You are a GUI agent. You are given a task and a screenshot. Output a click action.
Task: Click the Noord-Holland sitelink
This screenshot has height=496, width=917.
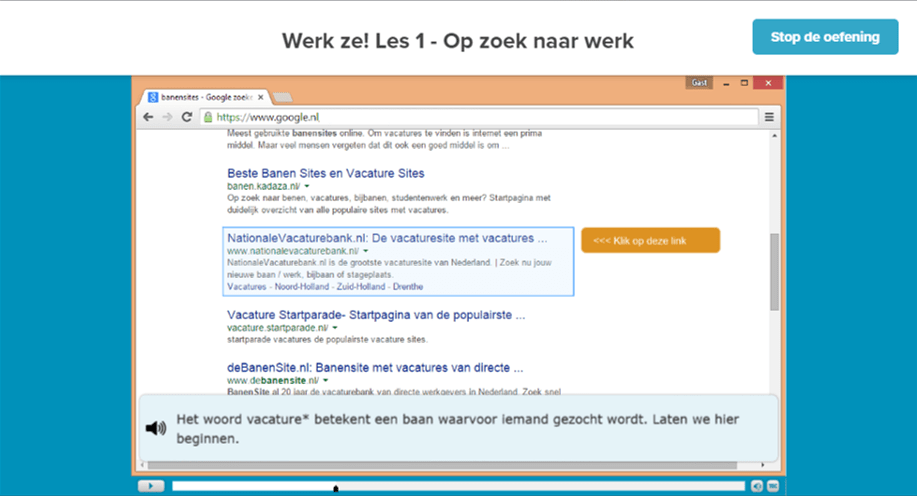(x=302, y=287)
